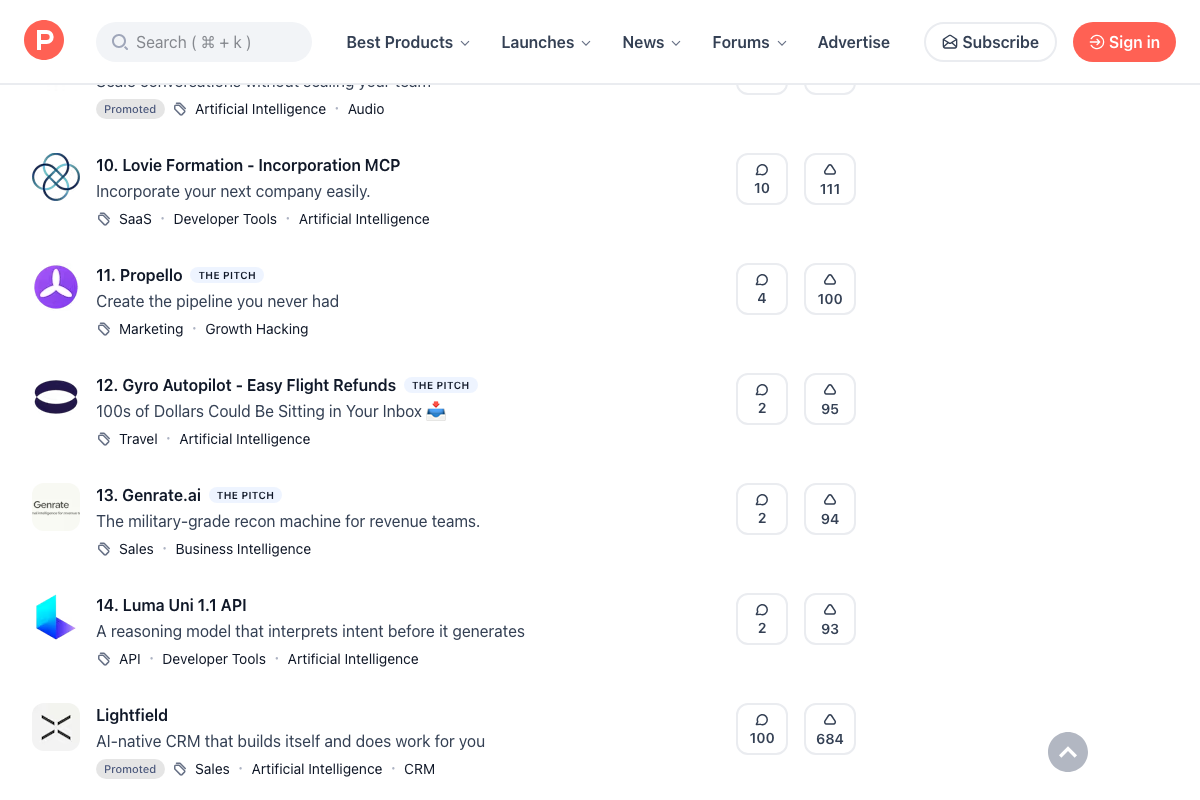This screenshot has height=800, width=1200.
Task: Click the search magnifier icon
Action: click(x=120, y=42)
